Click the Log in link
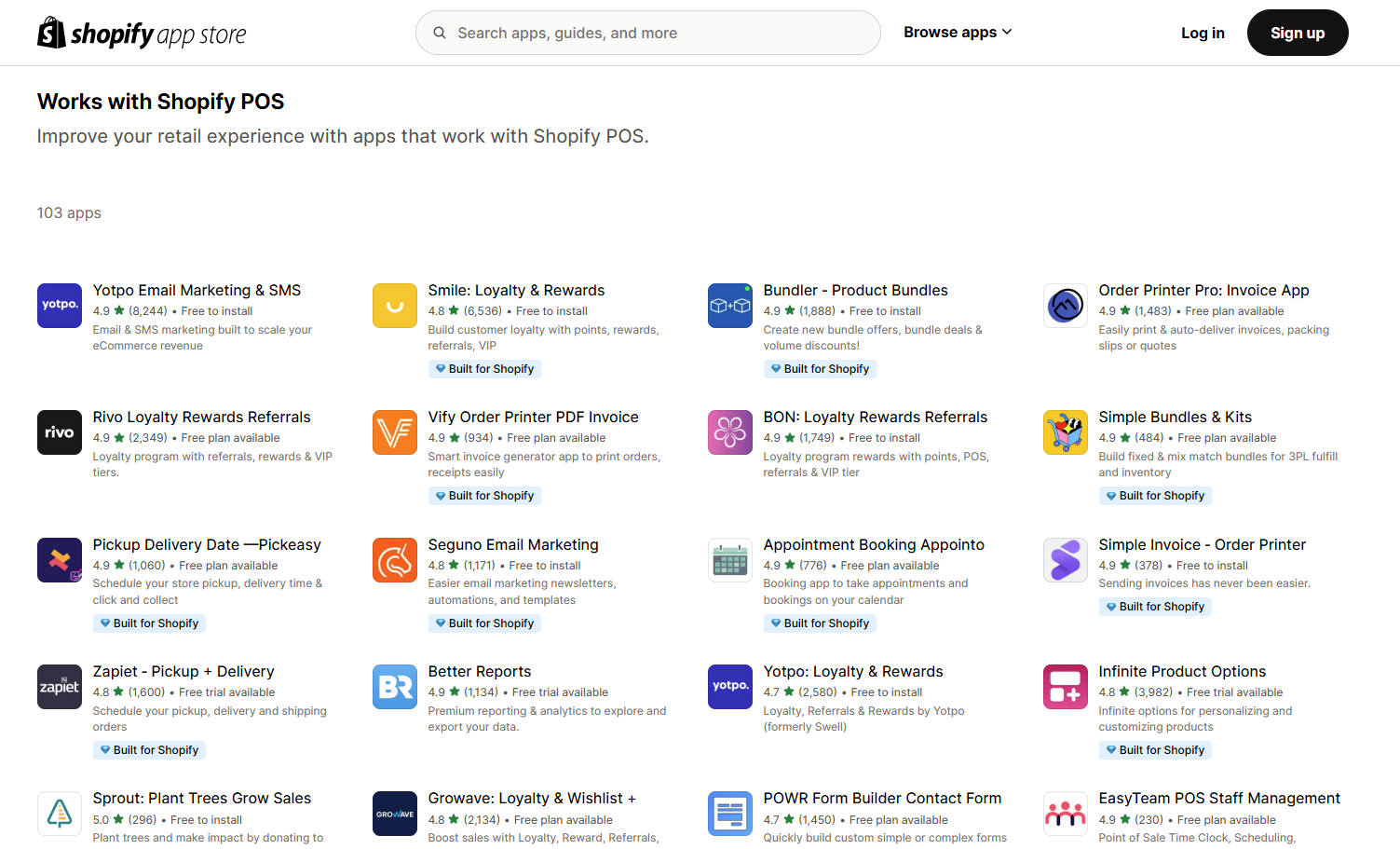 pos(1203,33)
